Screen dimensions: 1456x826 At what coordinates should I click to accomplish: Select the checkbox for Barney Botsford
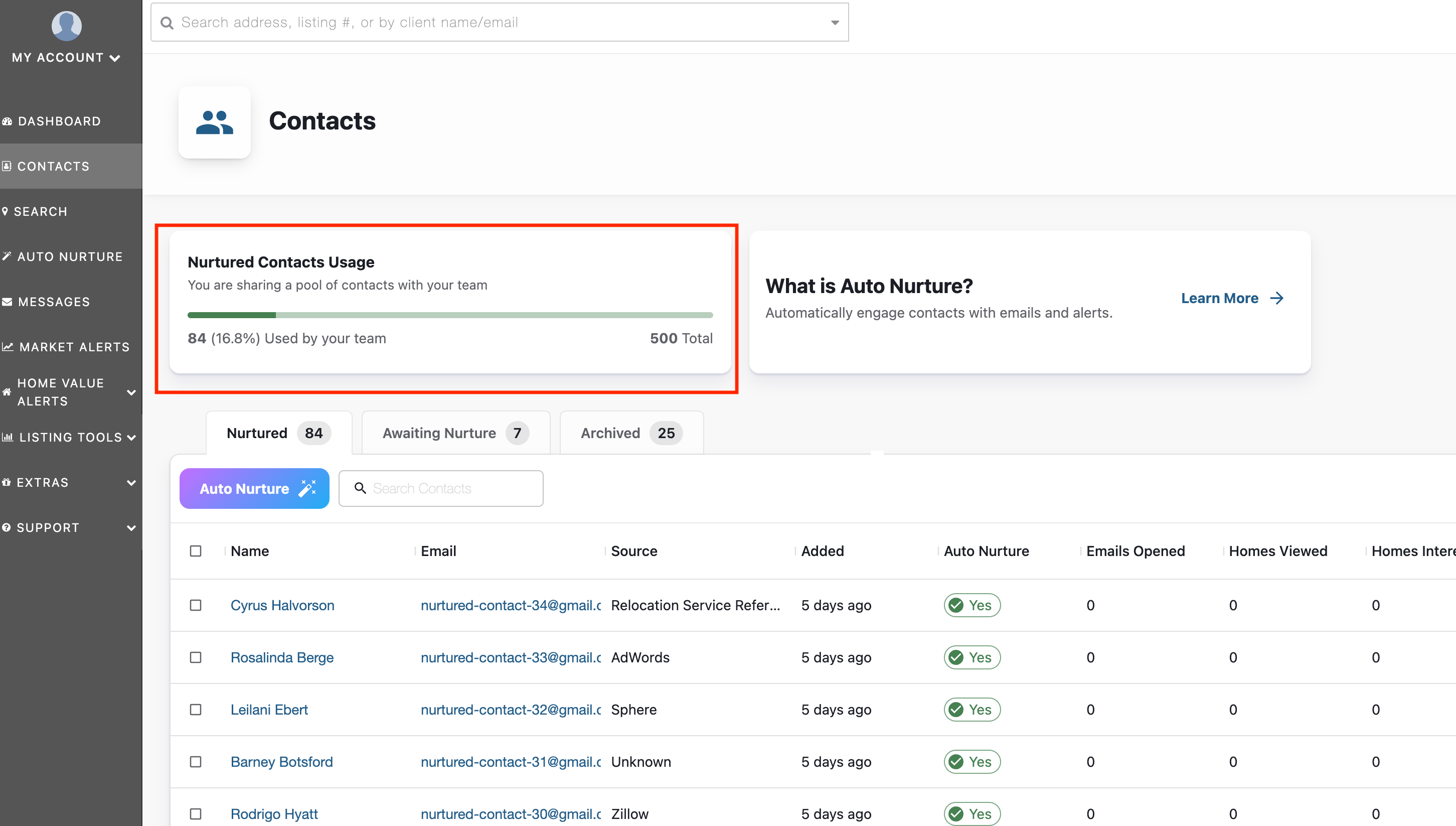pos(196,762)
